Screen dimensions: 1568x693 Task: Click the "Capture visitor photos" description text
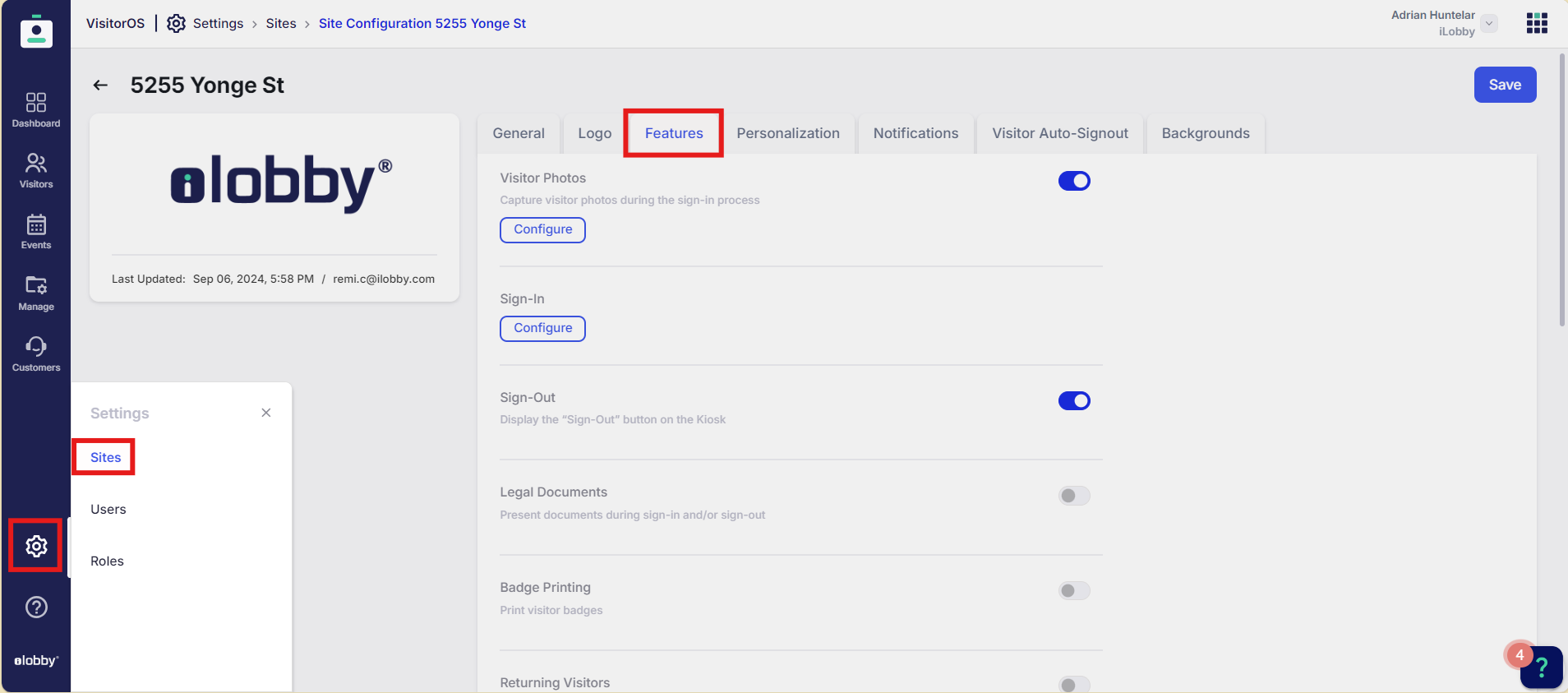coord(630,201)
